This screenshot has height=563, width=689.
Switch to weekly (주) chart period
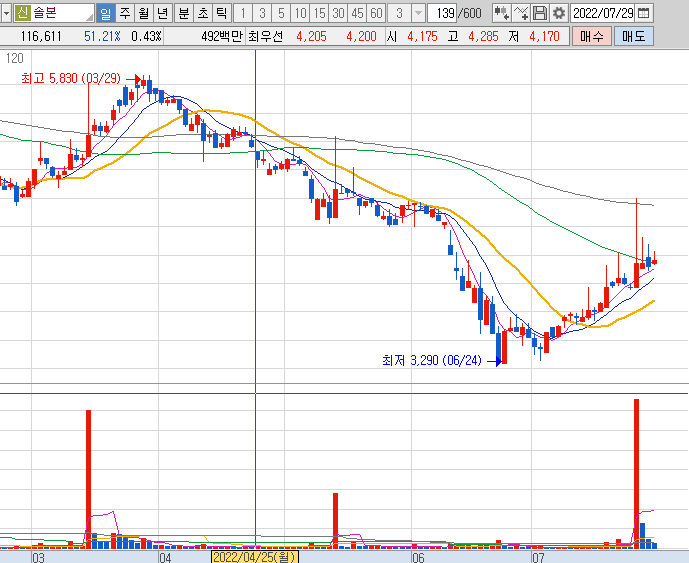click(125, 13)
